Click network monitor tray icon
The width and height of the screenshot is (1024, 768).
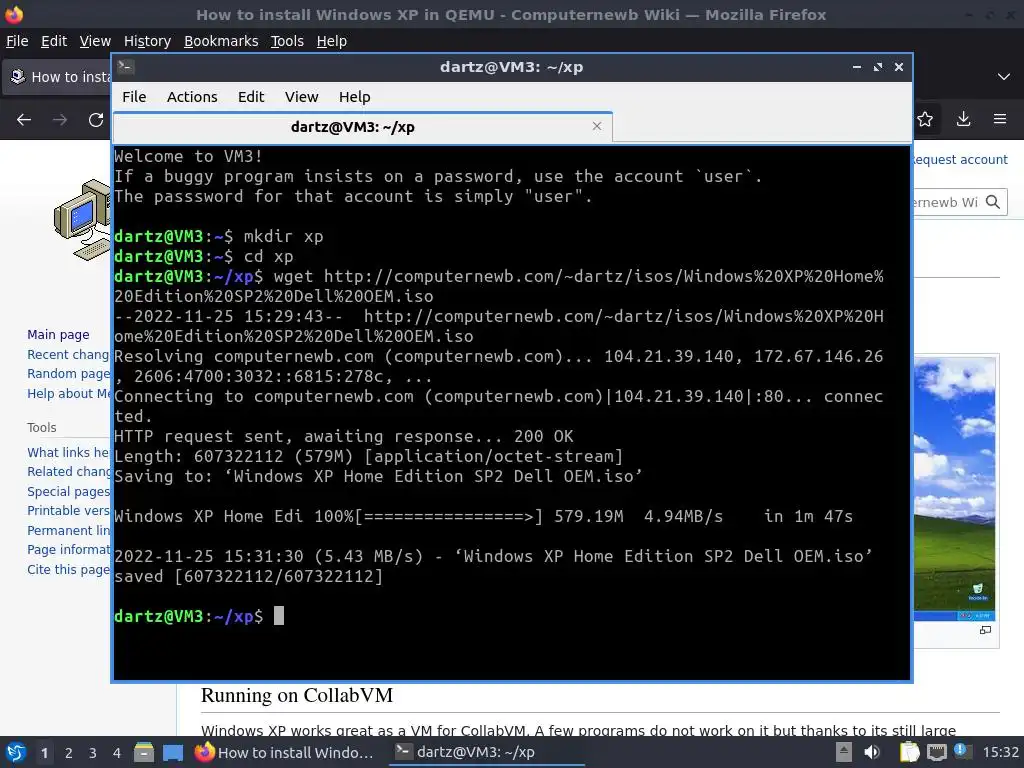937,752
